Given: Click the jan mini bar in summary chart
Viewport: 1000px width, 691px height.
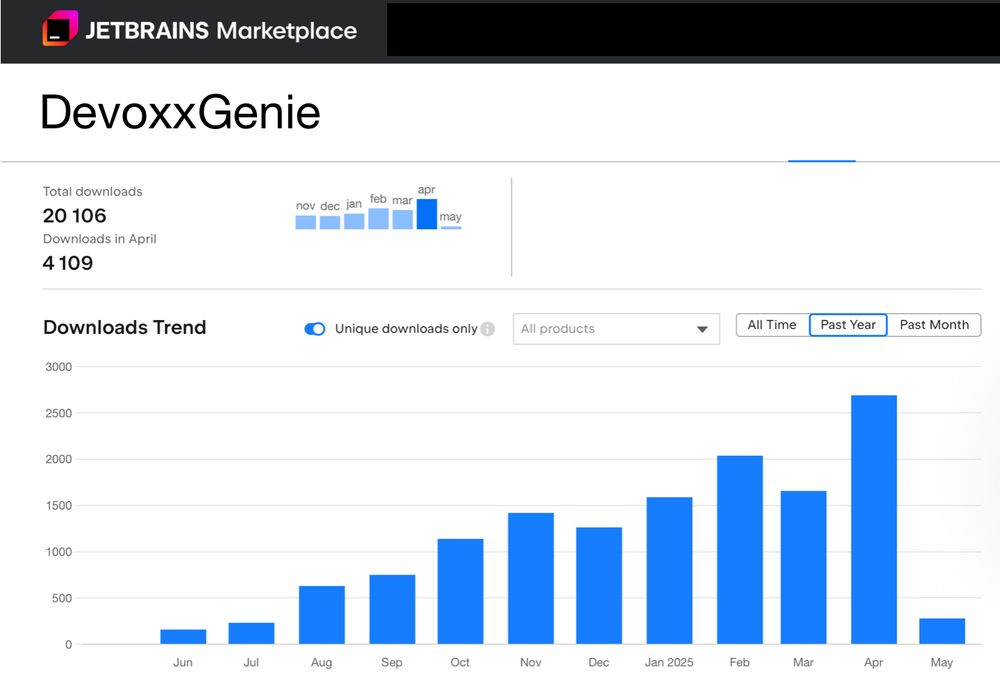Looking at the screenshot, I should [354, 221].
